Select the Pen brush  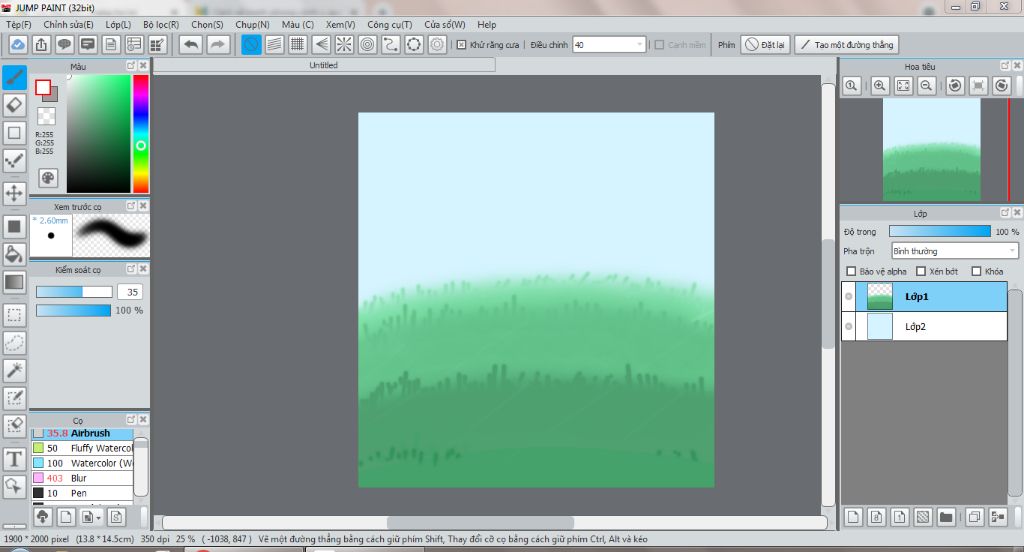coord(82,493)
